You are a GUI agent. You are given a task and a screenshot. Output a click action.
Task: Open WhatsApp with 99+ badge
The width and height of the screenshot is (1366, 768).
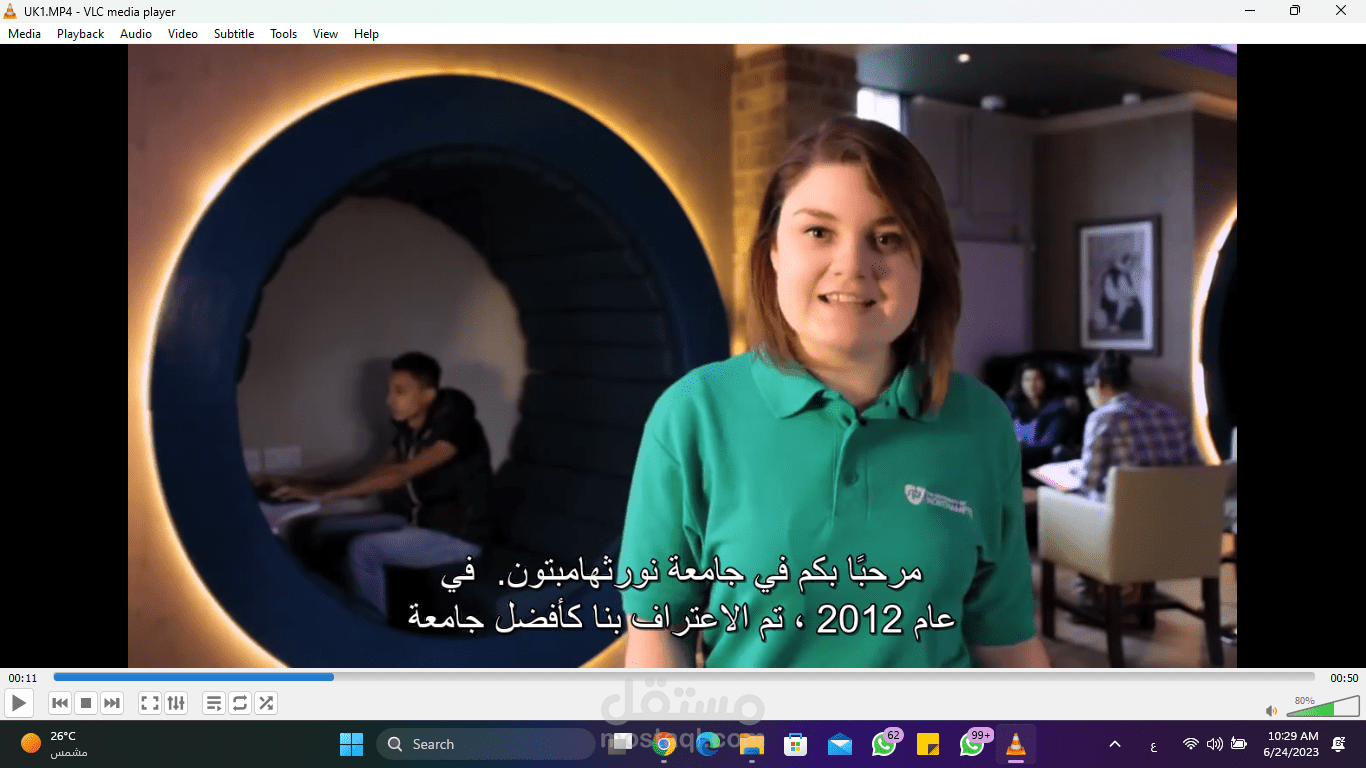[973, 744]
